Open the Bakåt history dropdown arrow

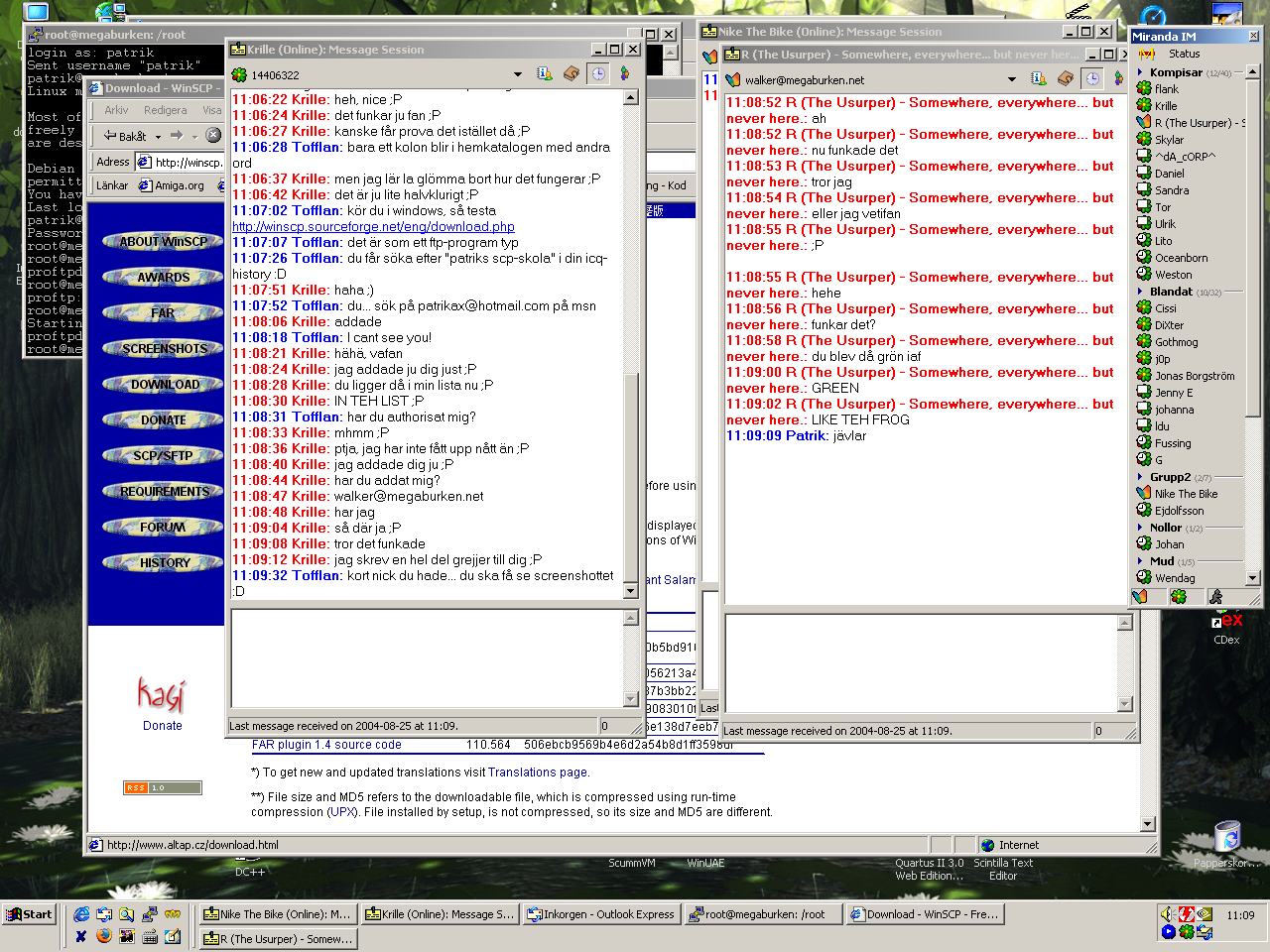[158, 137]
